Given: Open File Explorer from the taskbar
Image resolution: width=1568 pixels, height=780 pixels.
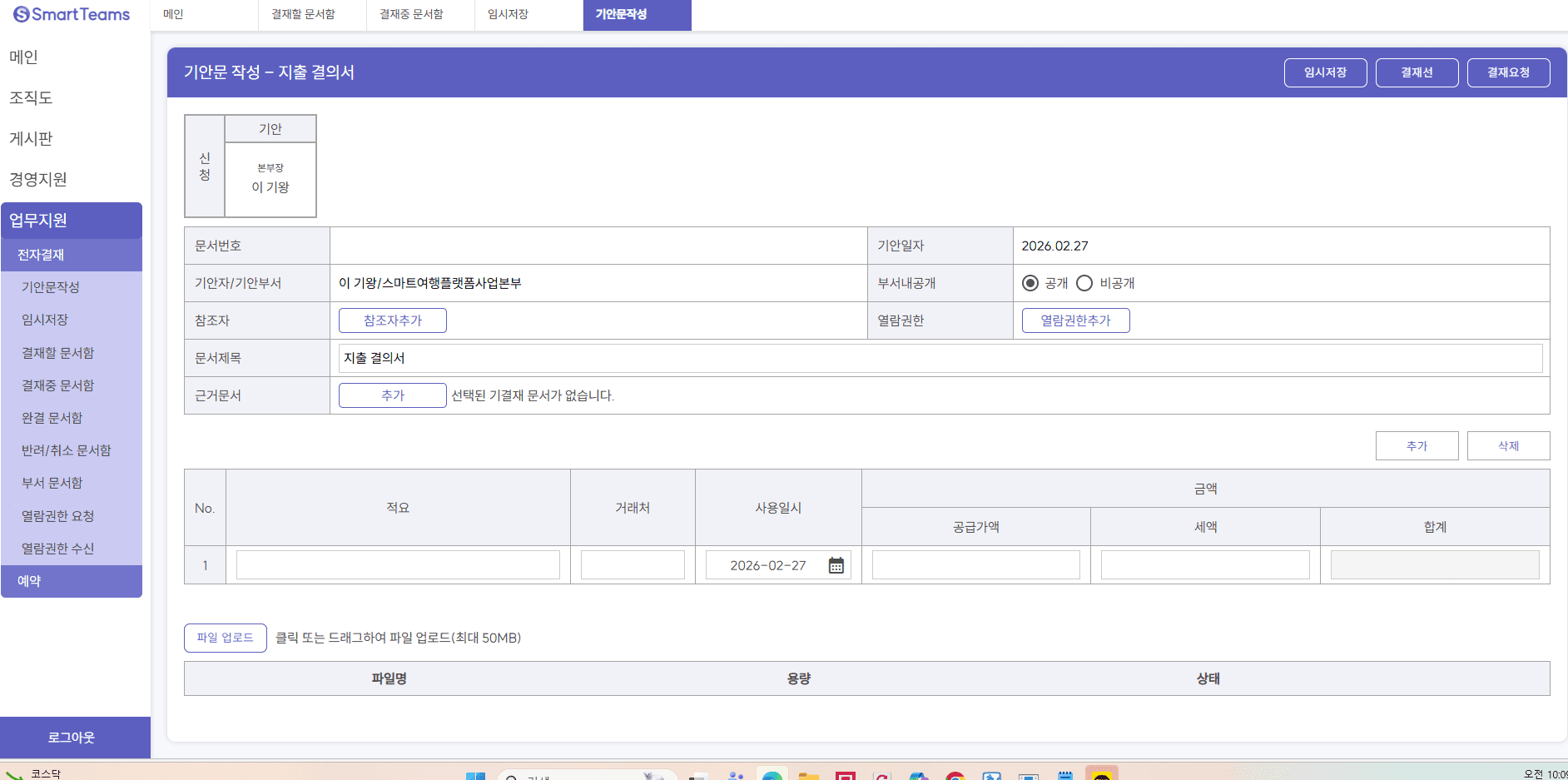Looking at the screenshot, I should (x=808, y=776).
